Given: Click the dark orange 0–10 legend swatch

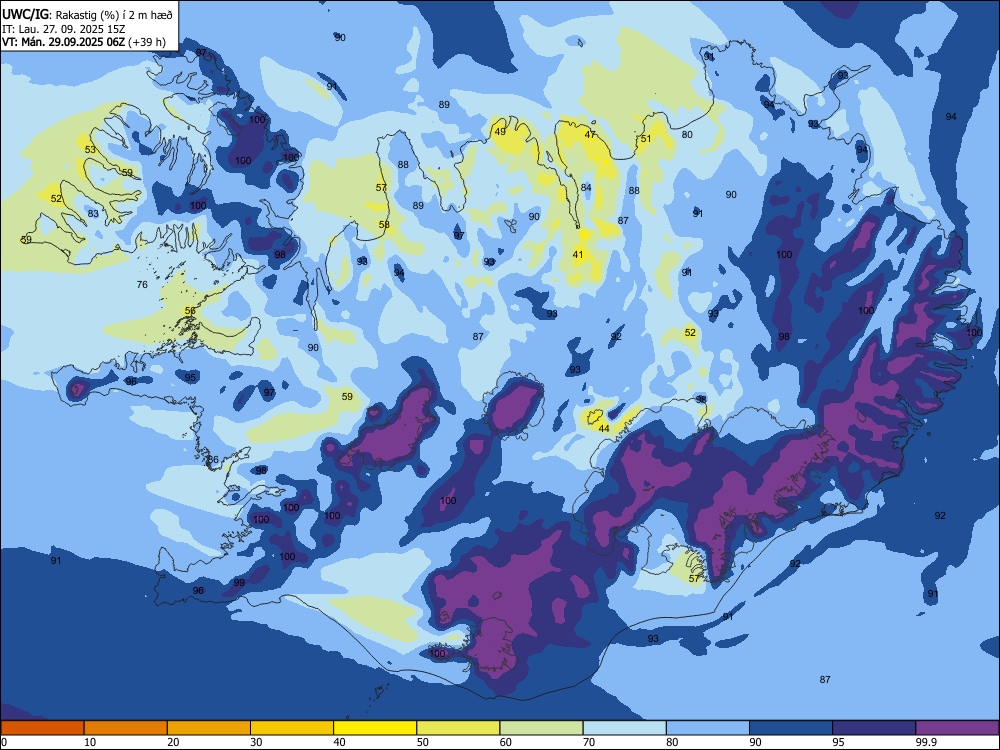Looking at the screenshot, I should (x=42, y=728).
